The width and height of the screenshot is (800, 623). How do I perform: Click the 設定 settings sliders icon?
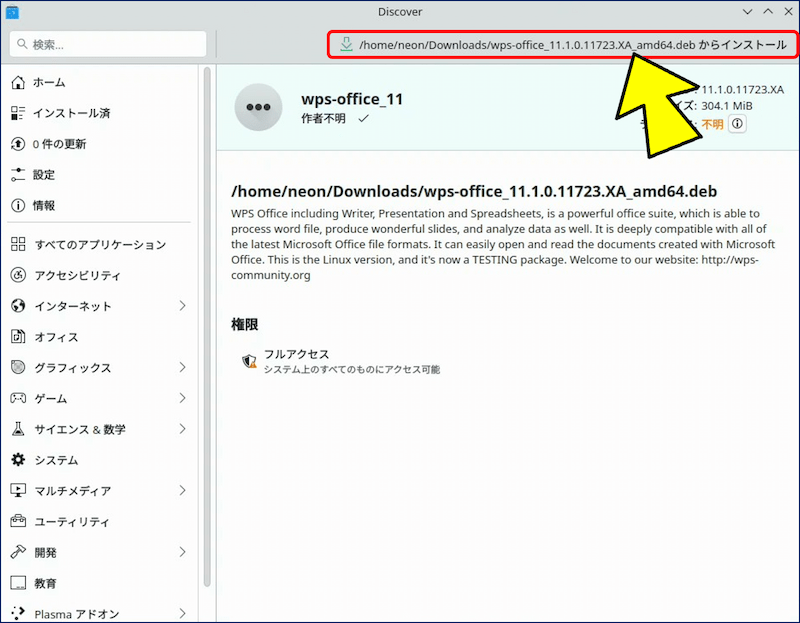pyautogui.click(x=18, y=175)
